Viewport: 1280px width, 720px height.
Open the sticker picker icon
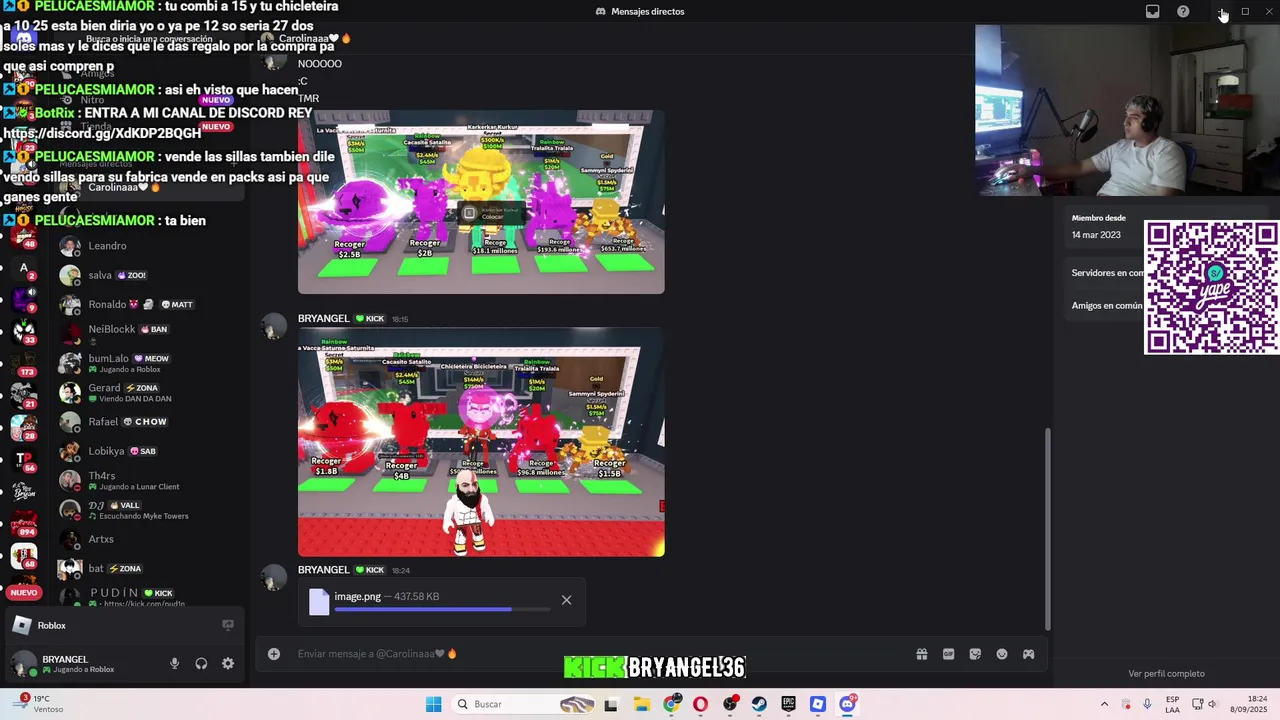pyautogui.click(x=975, y=654)
